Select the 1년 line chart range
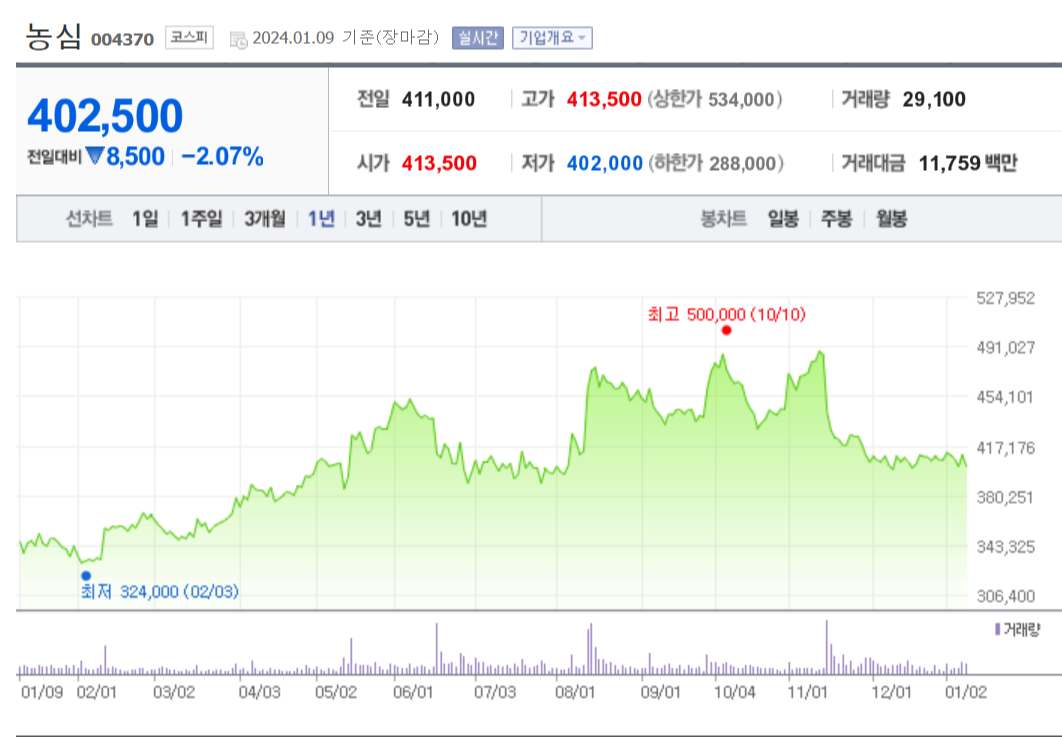 click(x=322, y=219)
